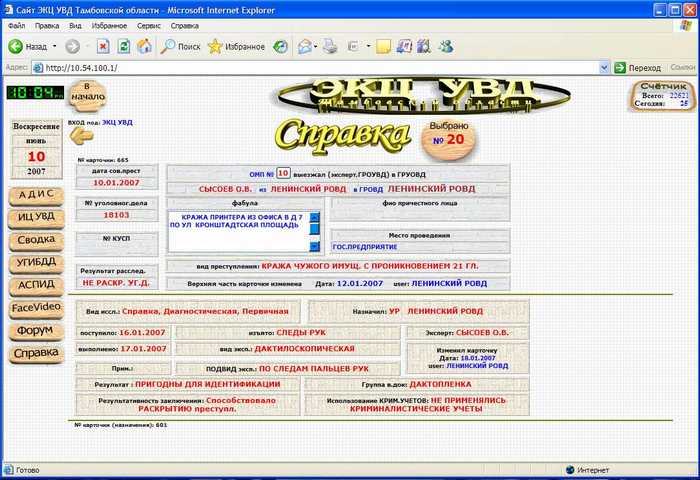Open the Справка menu in menu bar
This screenshot has width=700, height=480.
[x=184, y=26]
